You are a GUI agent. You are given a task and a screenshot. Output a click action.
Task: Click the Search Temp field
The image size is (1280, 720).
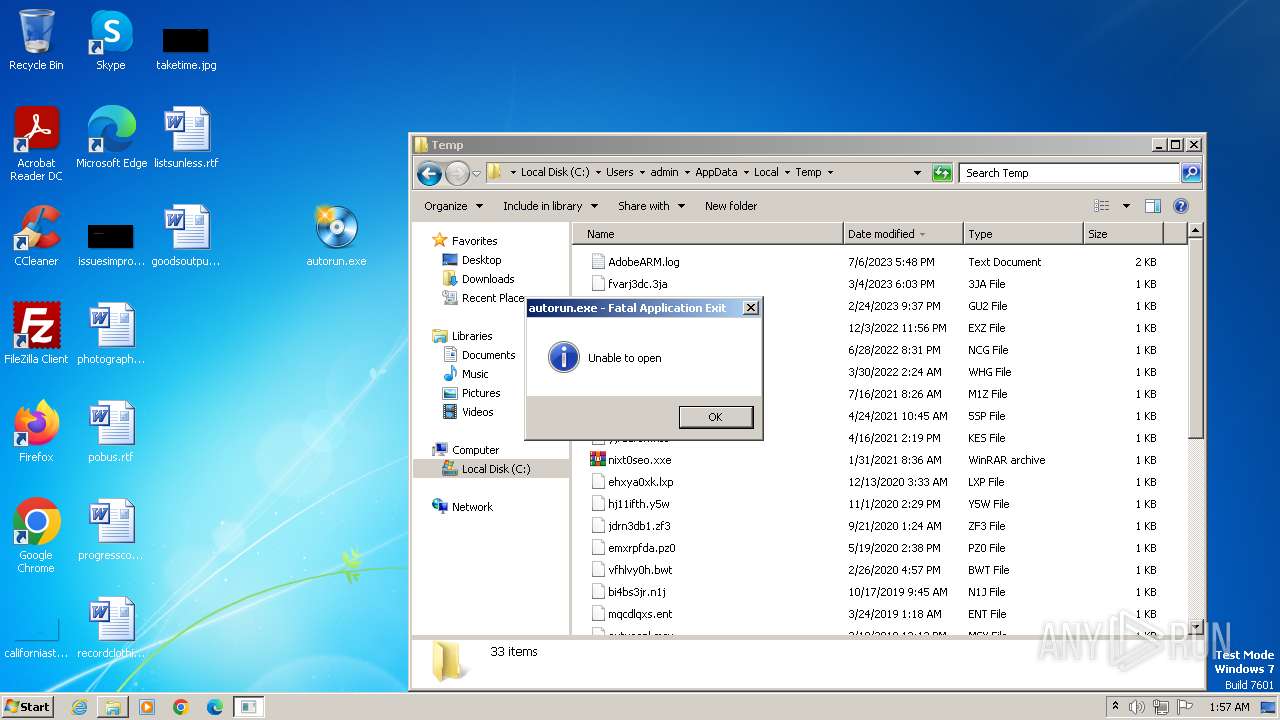pos(1069,173)
